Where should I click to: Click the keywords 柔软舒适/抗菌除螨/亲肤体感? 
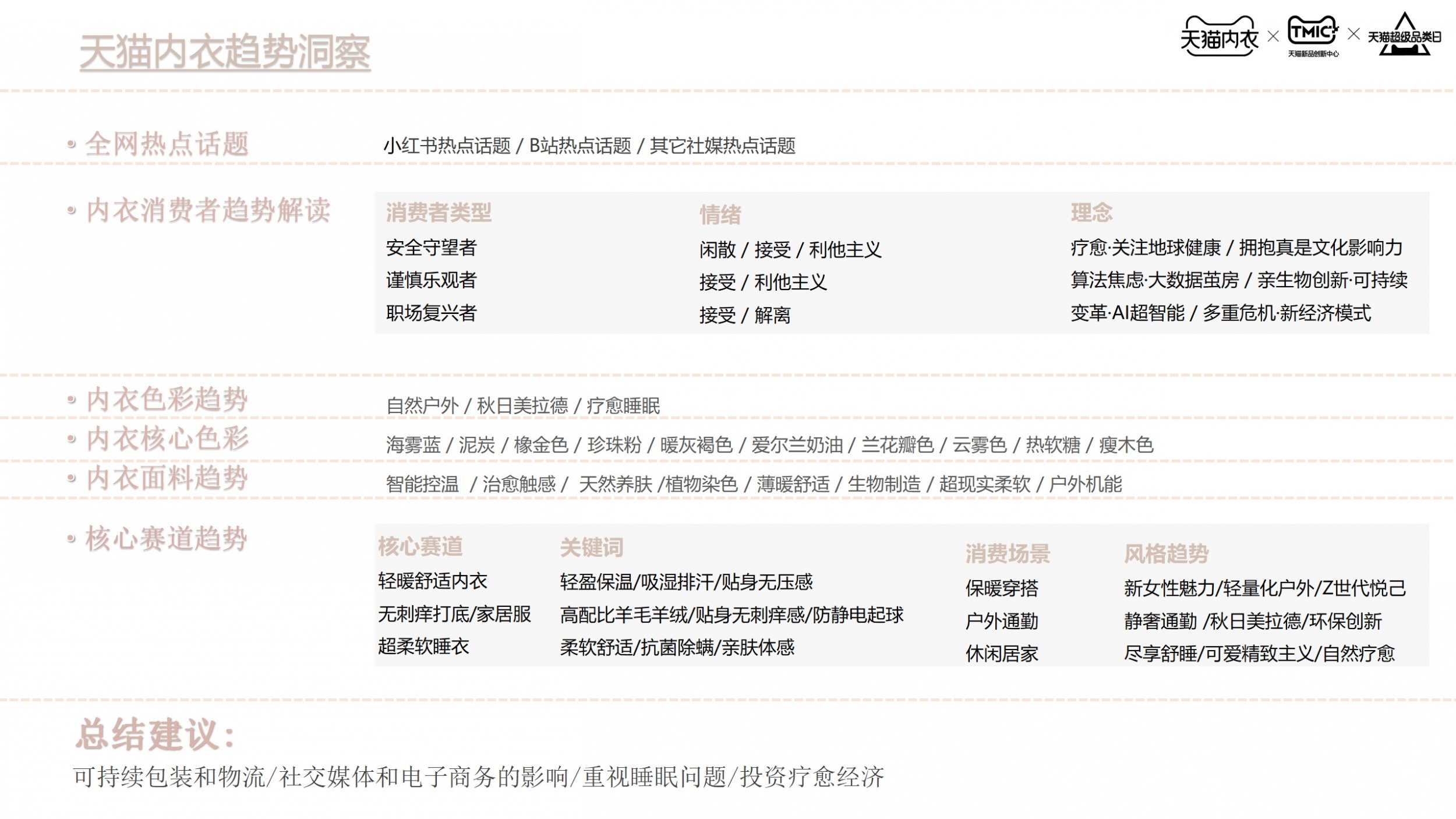(677, 648)
